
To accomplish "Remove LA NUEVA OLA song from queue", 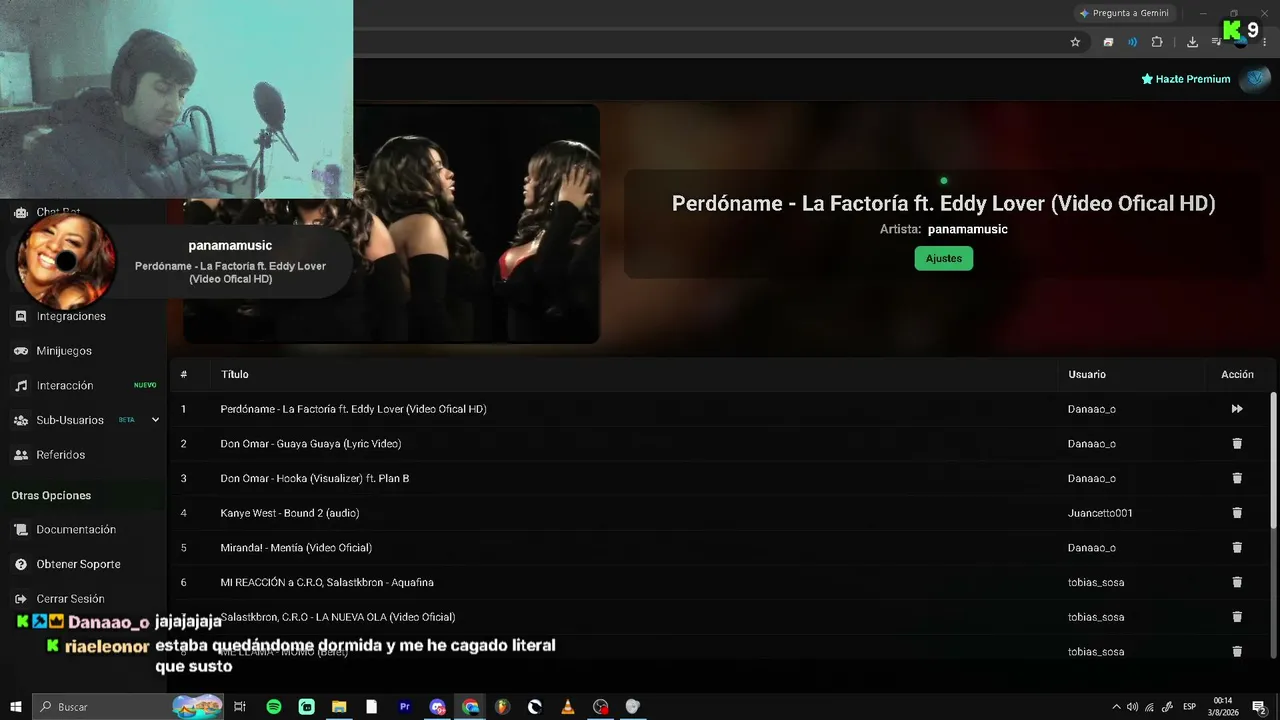I will (1237, 617).
